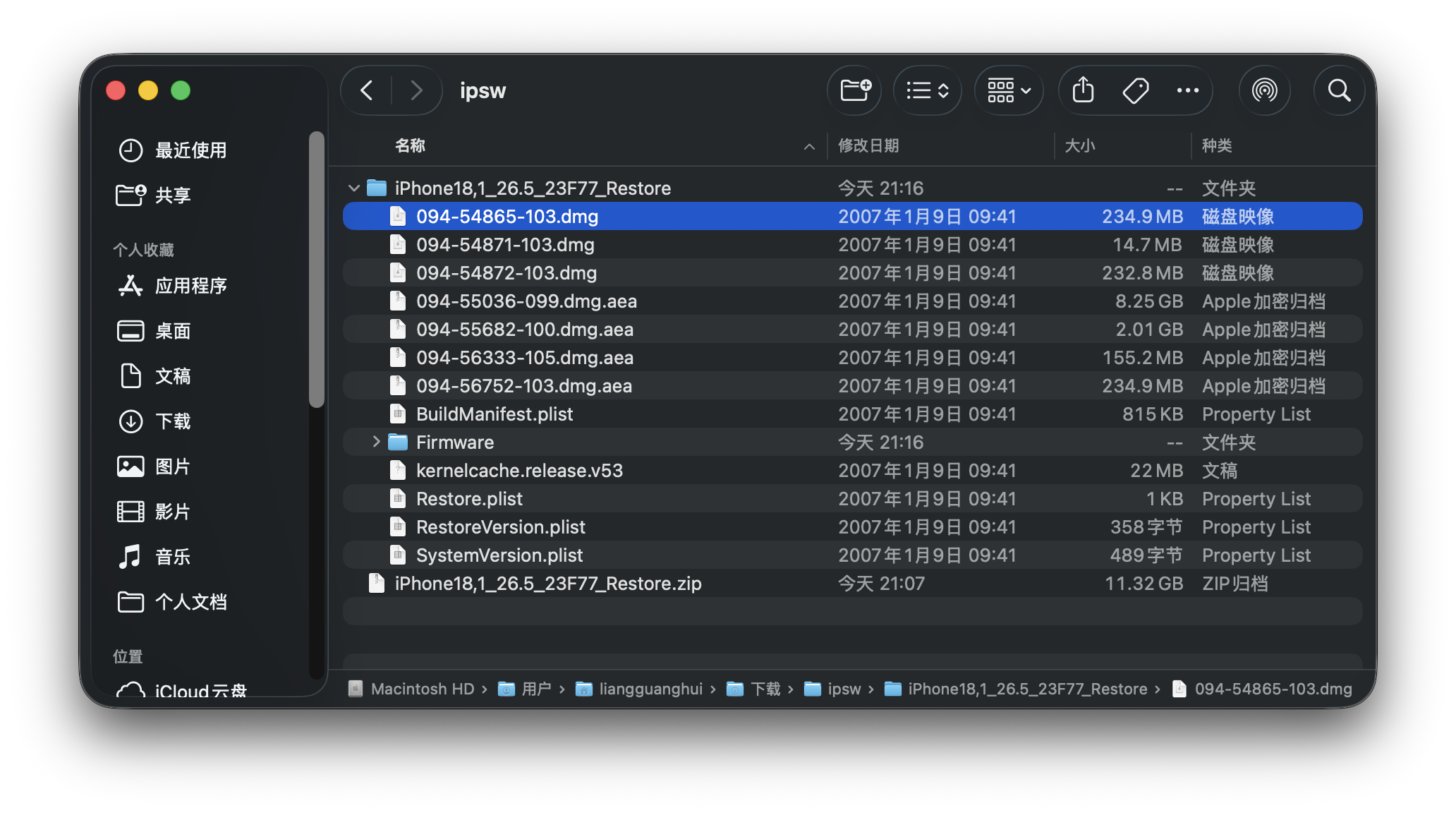Click the 14.7 MB size cell
1456x813 pixels.
1148,245
